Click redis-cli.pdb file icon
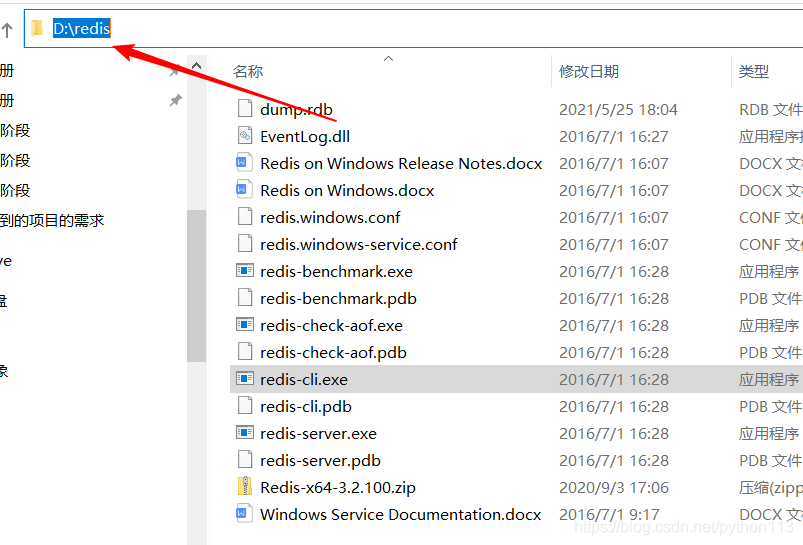Image resolution: width=803 pixels, height=545 pixels. tap(245, 406)
